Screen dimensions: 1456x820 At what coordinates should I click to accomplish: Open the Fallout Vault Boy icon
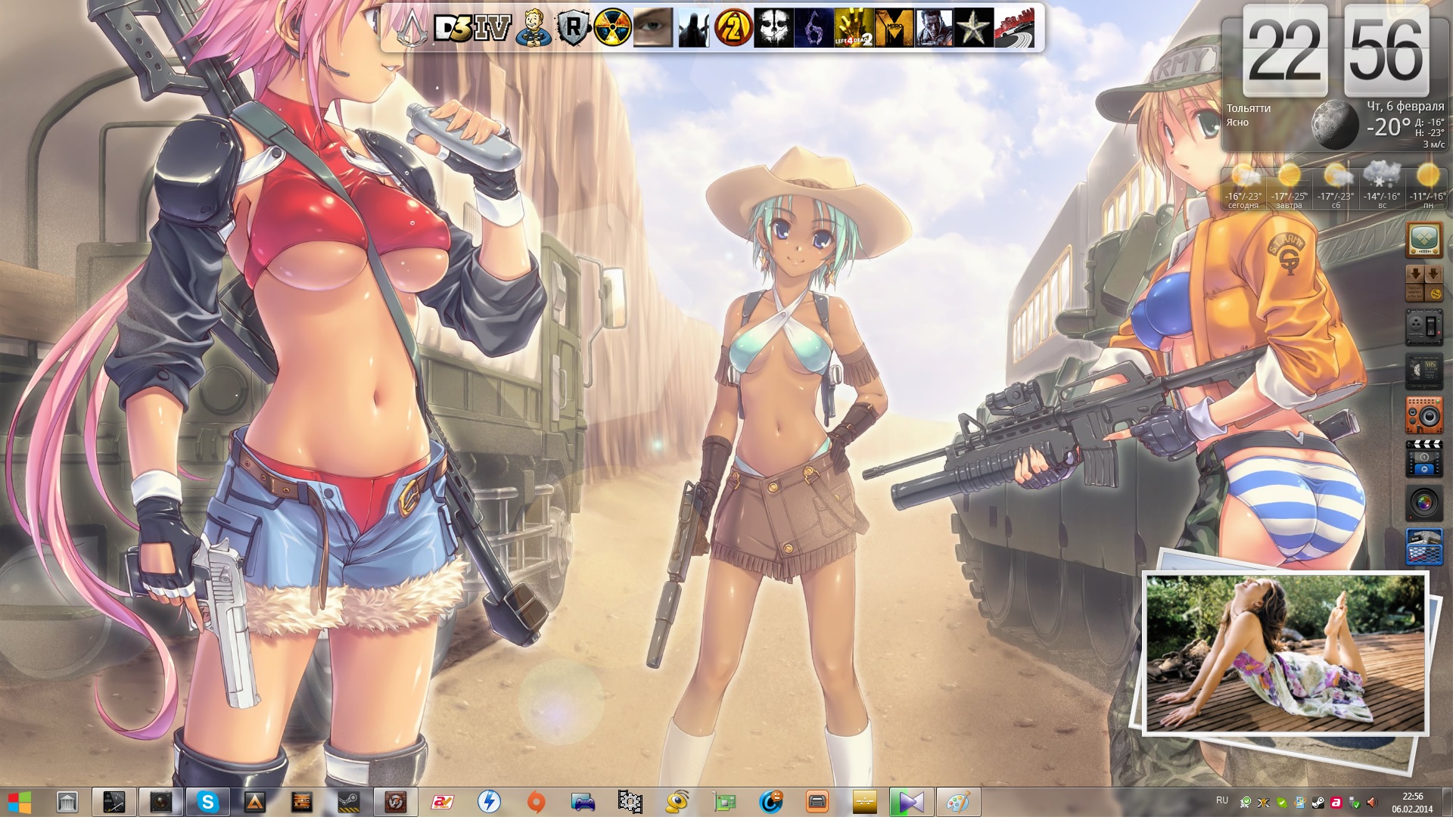tap(534, 29)
